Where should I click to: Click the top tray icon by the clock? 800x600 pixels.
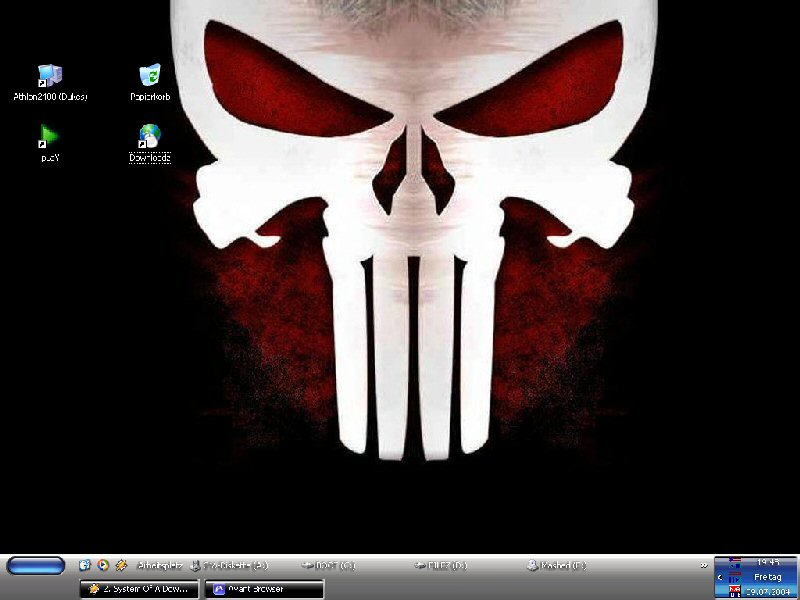(x=735, y=563)
